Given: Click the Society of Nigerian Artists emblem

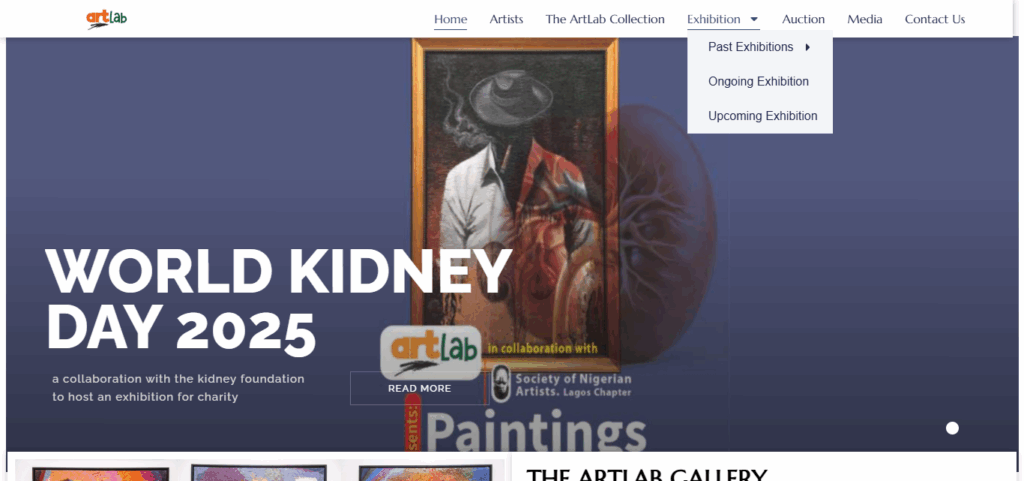Looking at the screenshot, I should click(x=501, y=384).
